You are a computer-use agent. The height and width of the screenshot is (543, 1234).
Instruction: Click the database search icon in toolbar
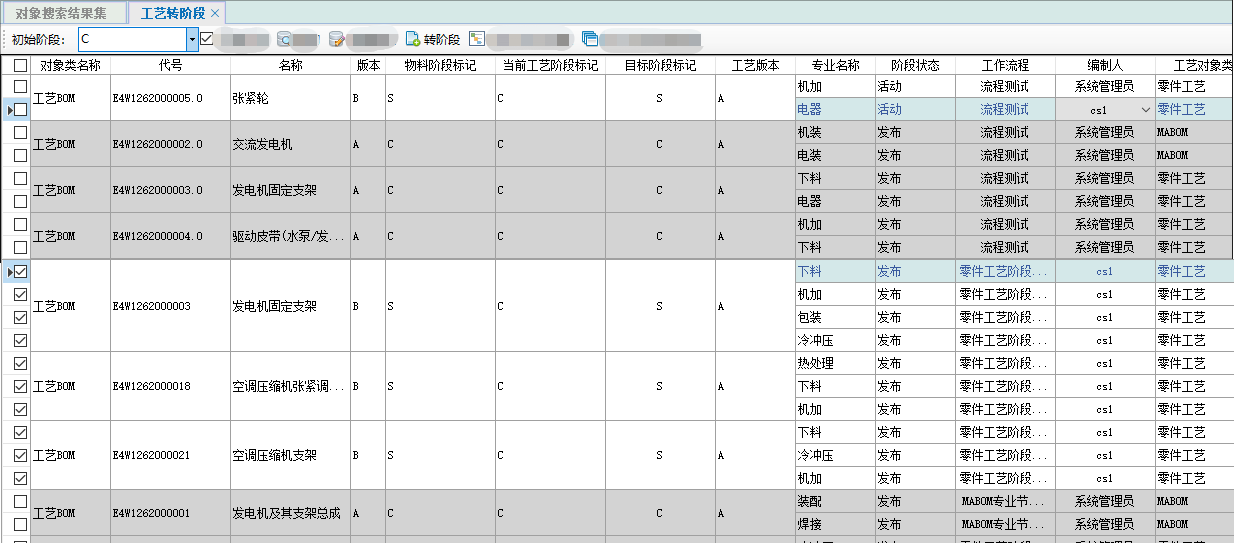click(x=284, y=40)
